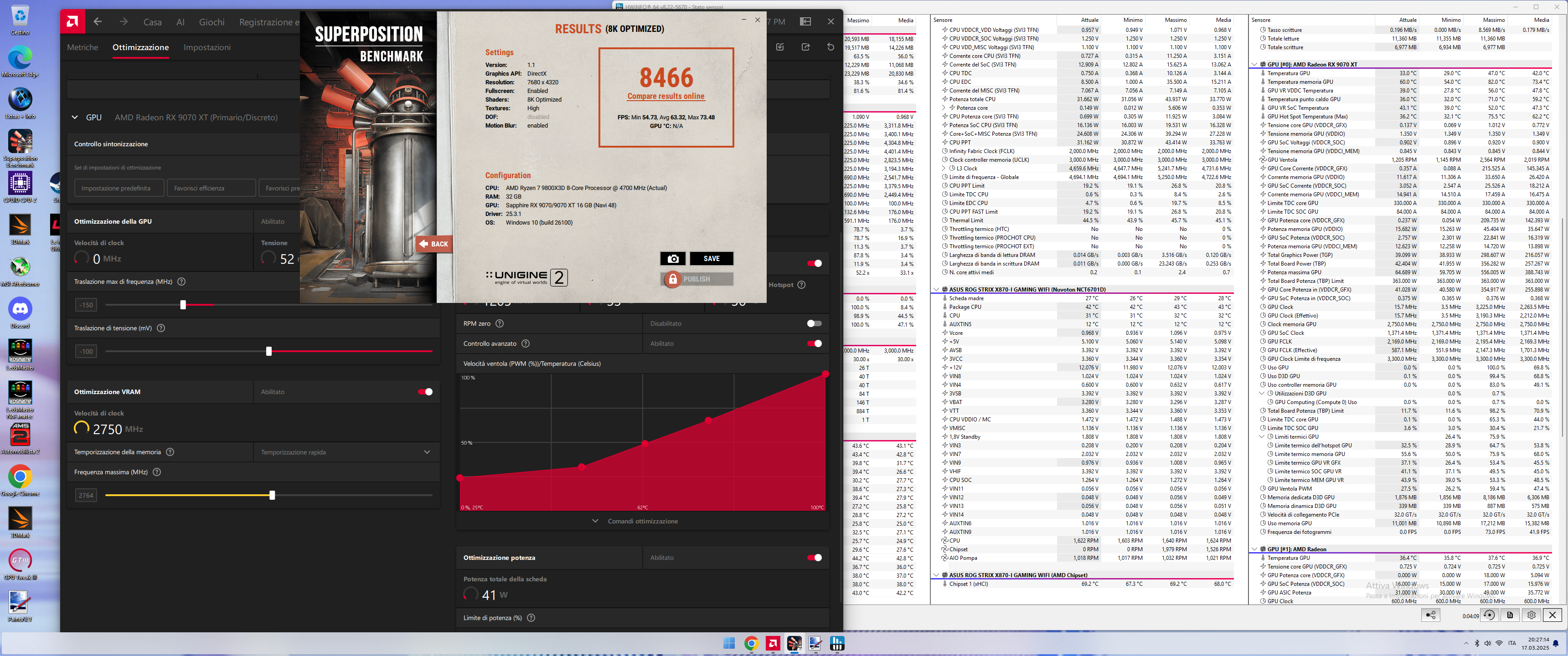Toggle AMD Software sidebar panel icon
The height and width of the screenshot is (656, 1568).
coord(805,21)
